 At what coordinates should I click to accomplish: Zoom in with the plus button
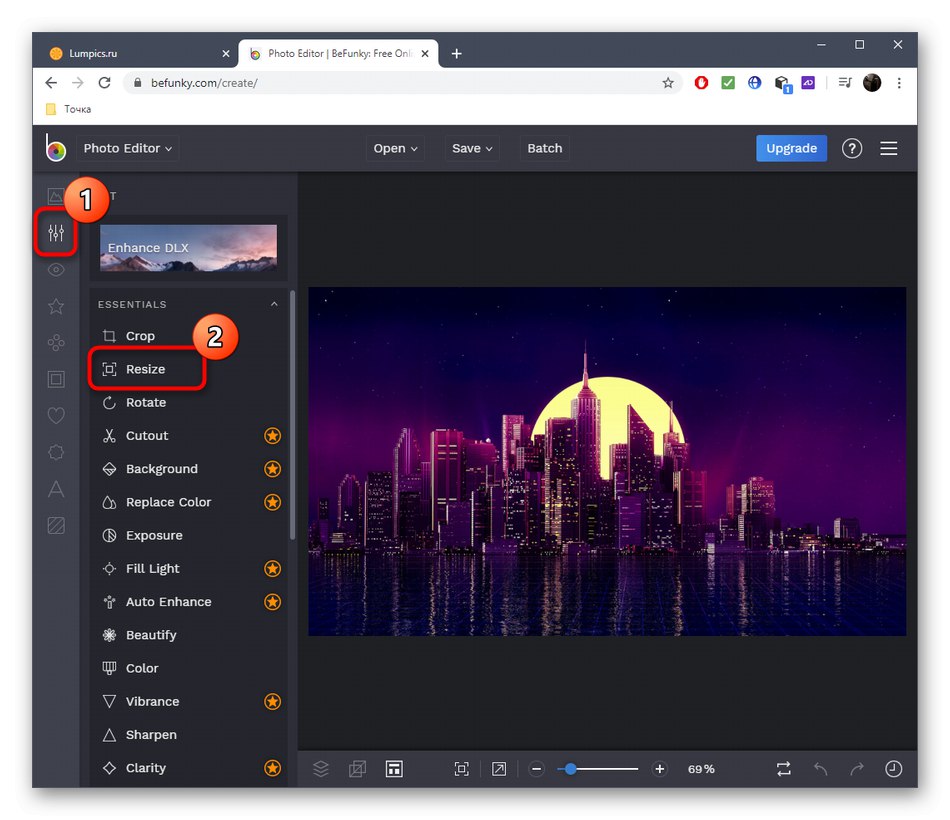coord(660,768)
